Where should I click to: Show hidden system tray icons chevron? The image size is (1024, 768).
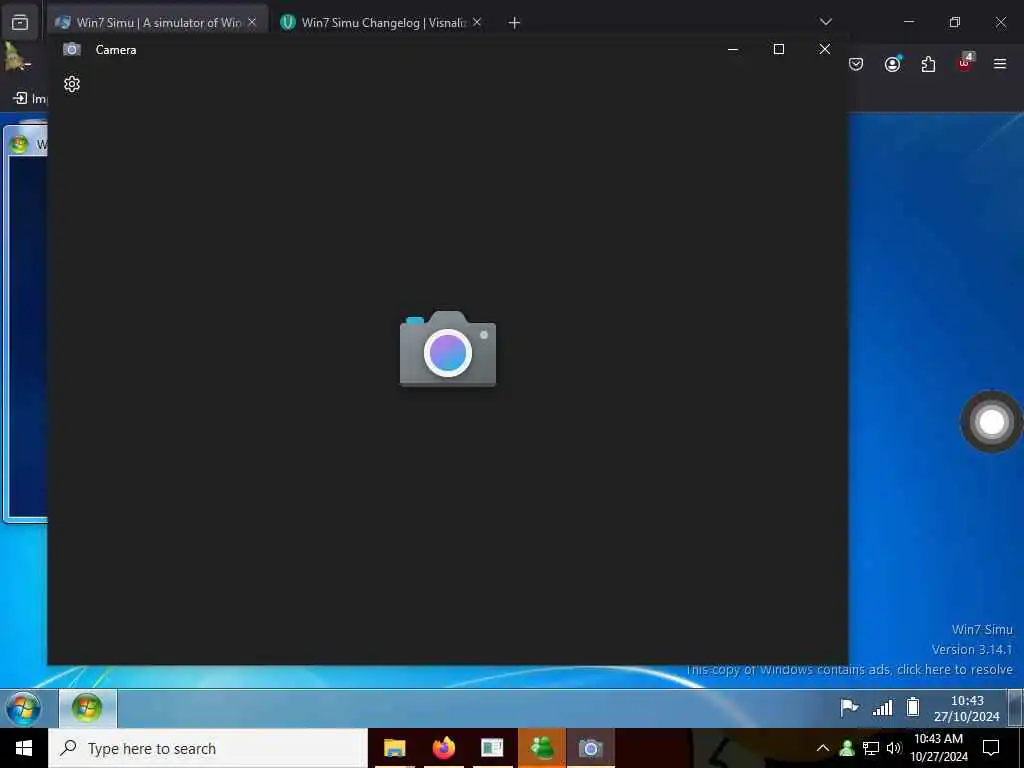point(823,748)
